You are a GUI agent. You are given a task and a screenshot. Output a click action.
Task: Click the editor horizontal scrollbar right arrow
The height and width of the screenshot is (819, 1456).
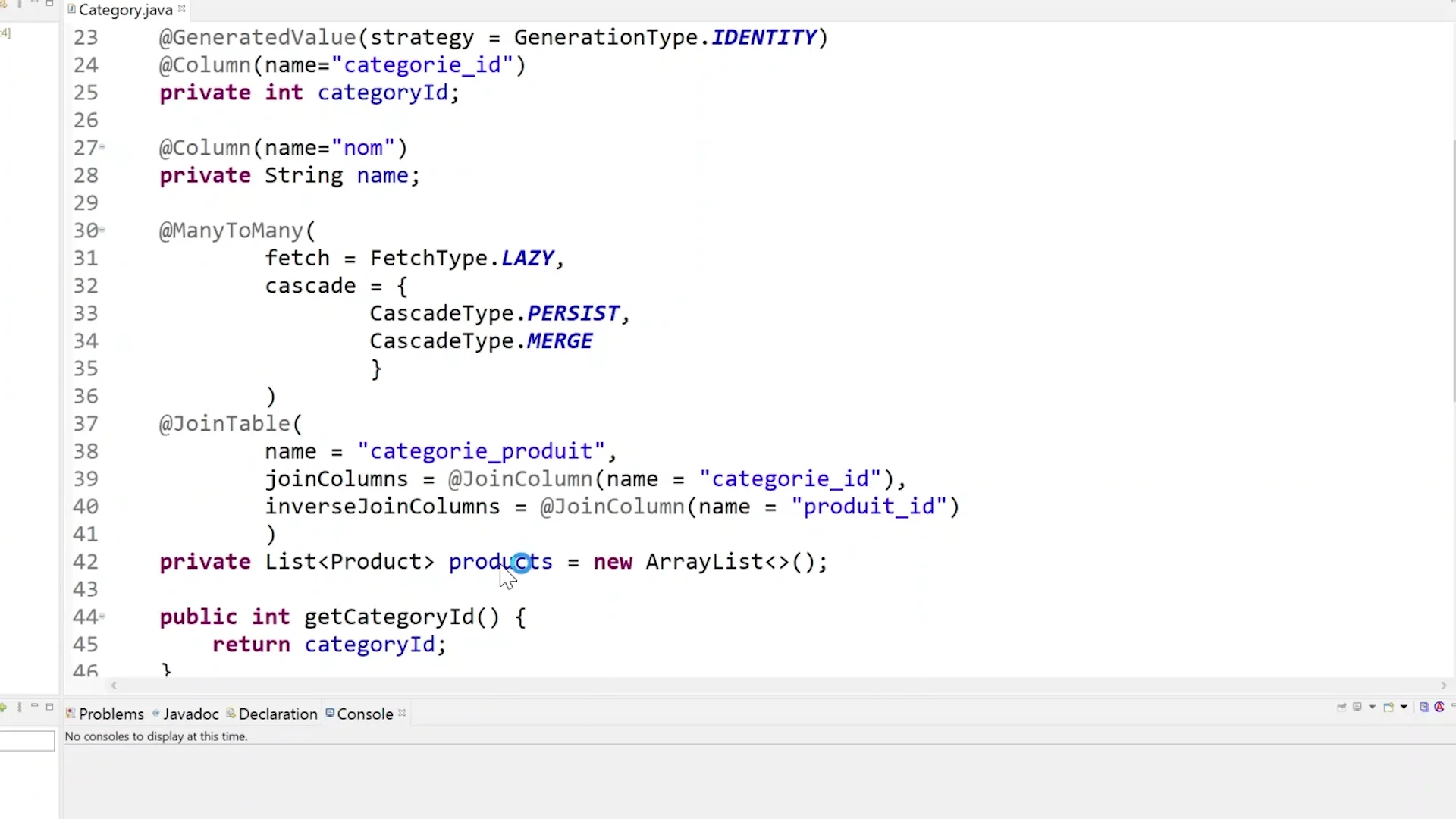click(1444, 686)
